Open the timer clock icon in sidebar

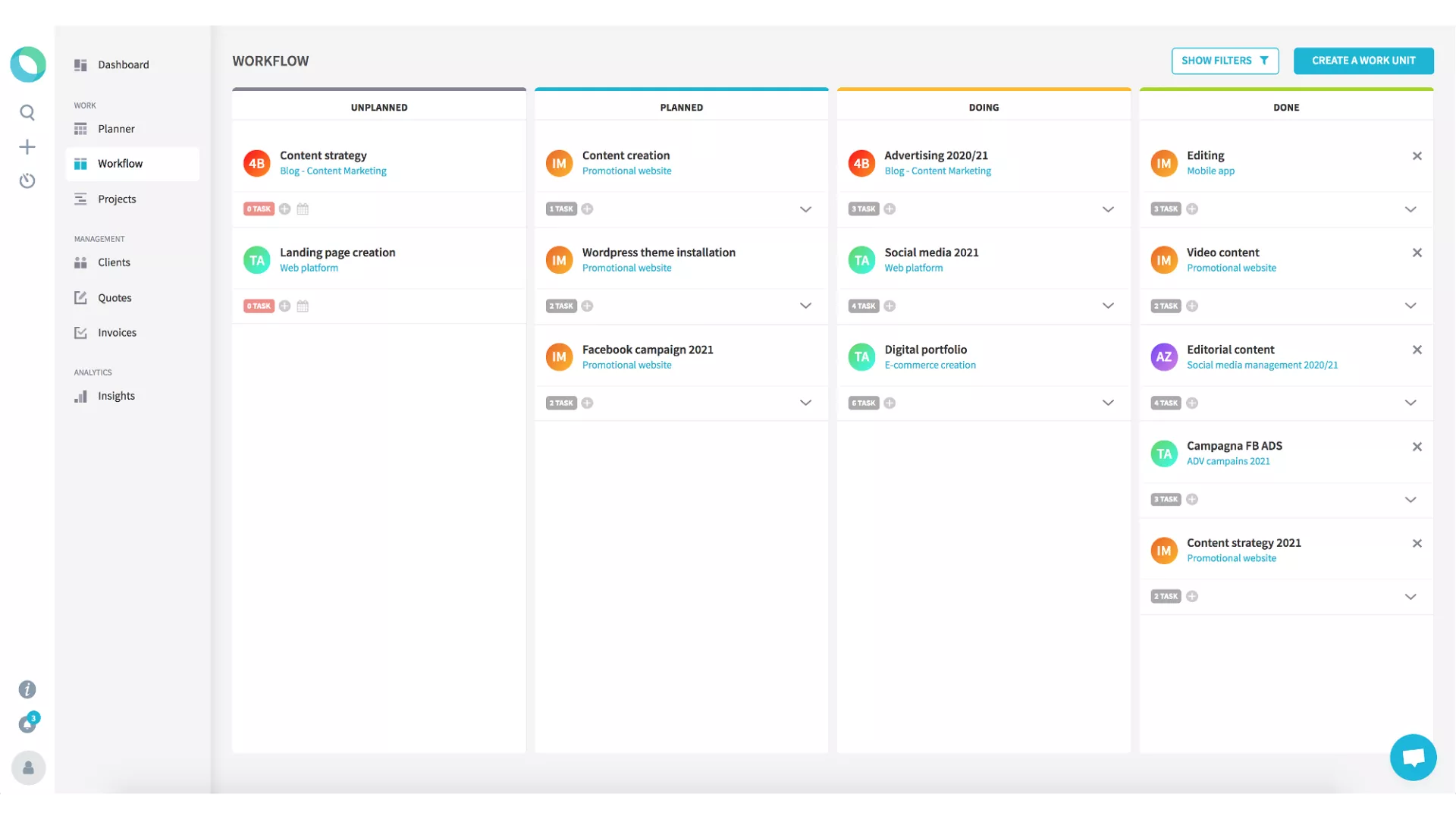coord(27,180)
